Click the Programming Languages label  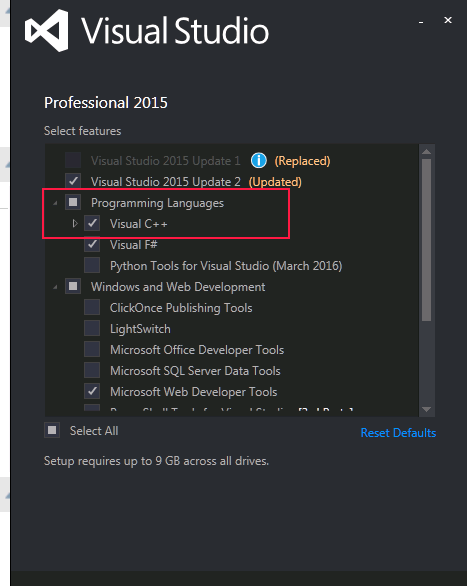(x=157, y=203)
